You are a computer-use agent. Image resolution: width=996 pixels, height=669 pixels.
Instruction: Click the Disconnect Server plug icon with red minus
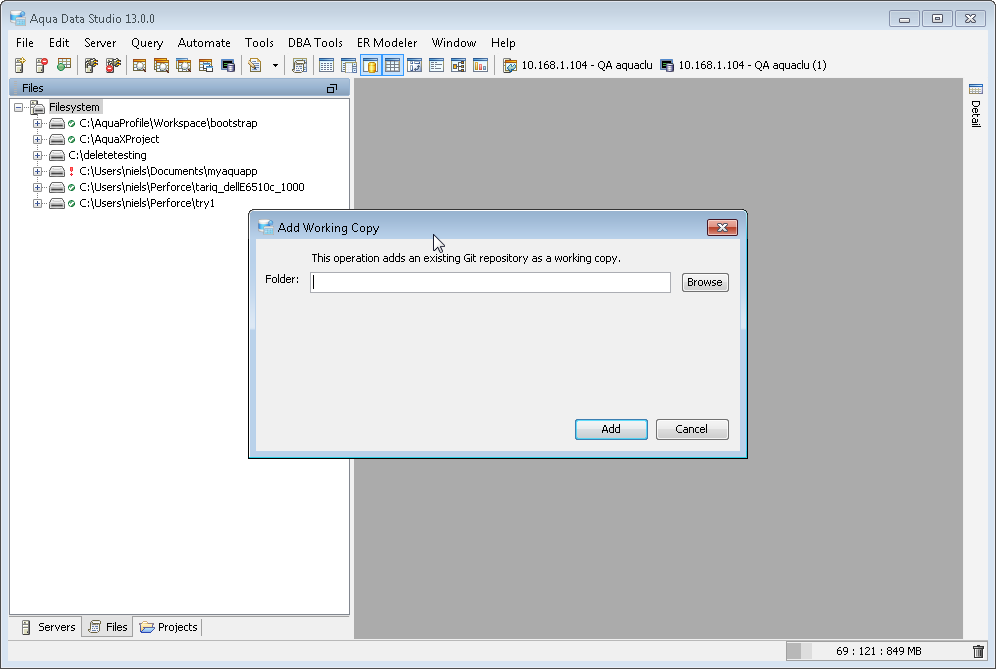(x=113, y=65)
